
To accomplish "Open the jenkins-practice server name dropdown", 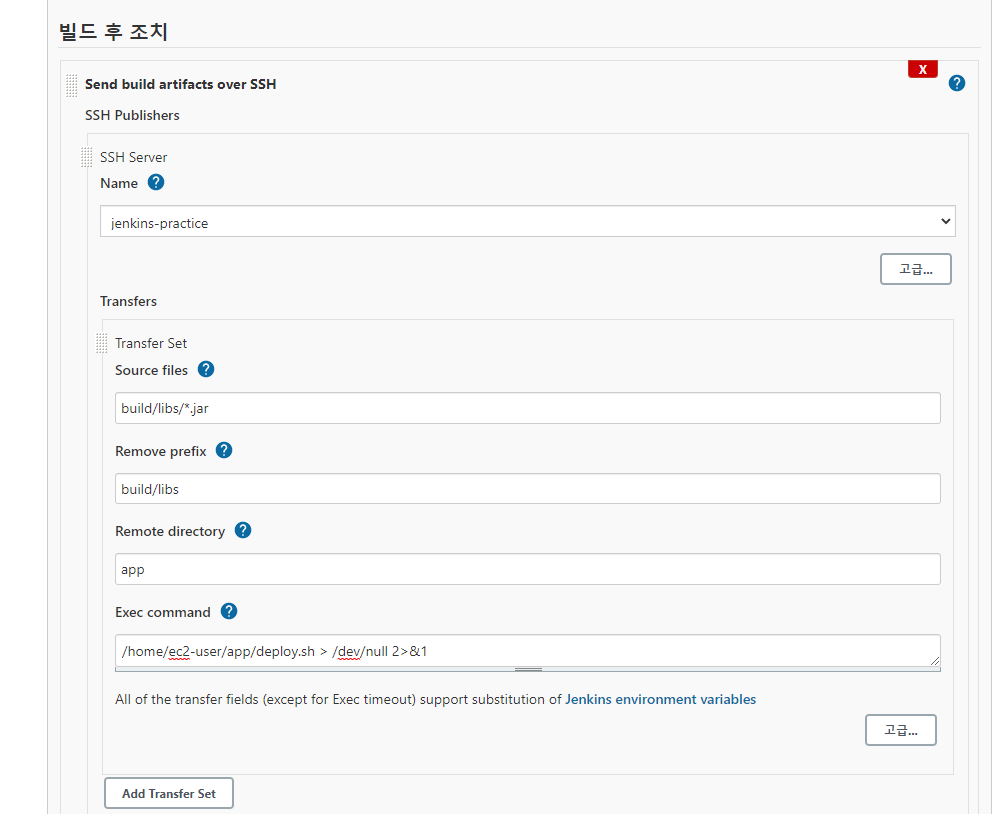I will point(527,221).
